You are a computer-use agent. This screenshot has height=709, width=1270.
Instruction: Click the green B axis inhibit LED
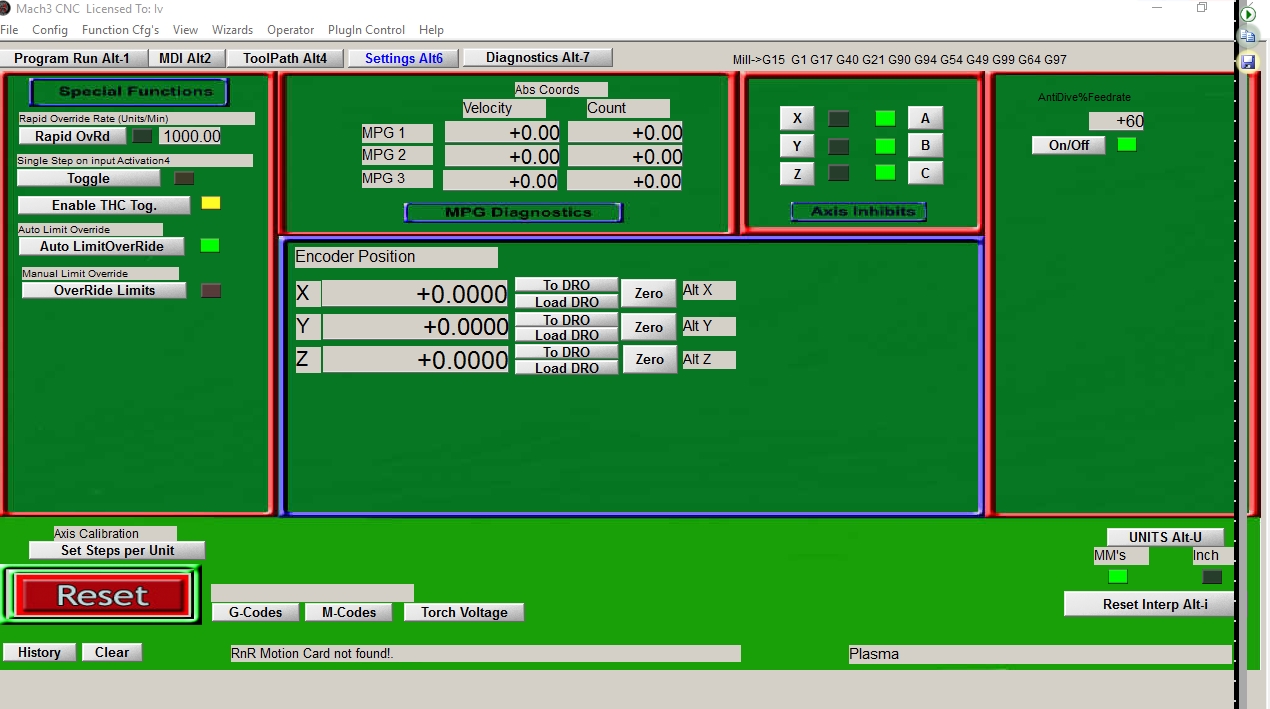point(885,146)
